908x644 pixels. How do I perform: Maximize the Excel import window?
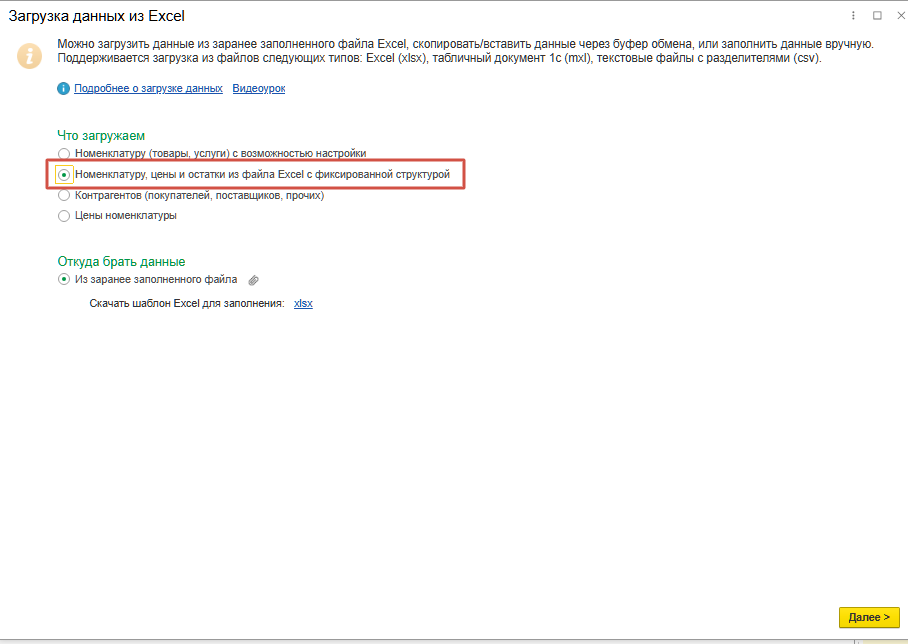877,16
